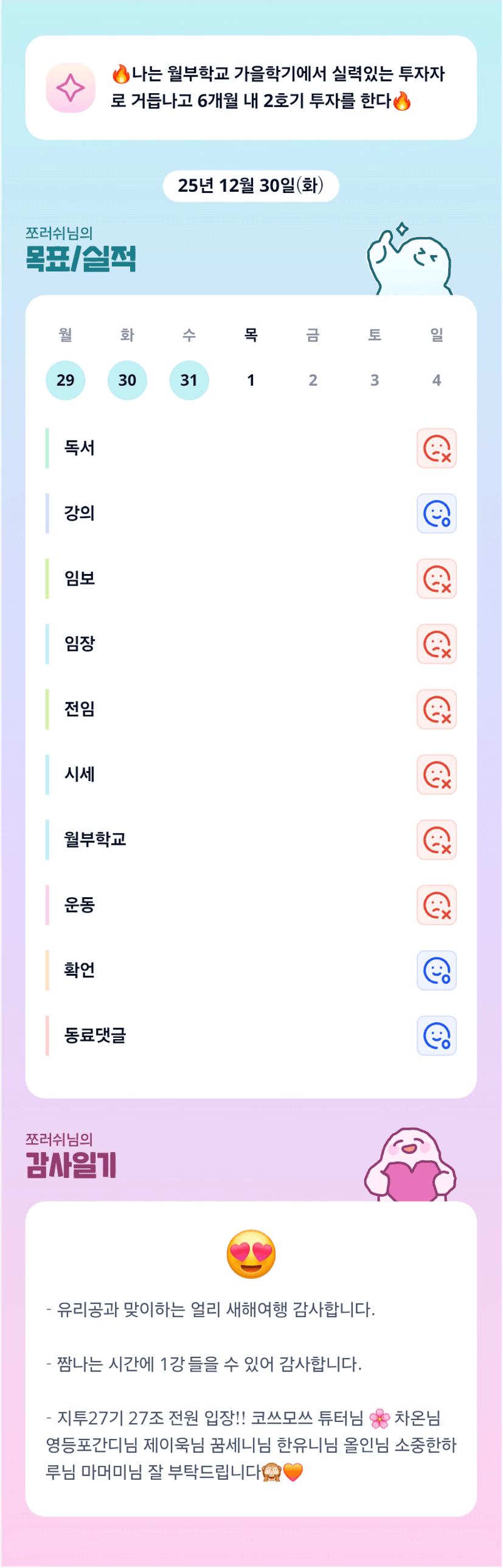Select Thursday 1 in the week row
The width and height of the screenshot is (503, 1568).
coord(251,380)
